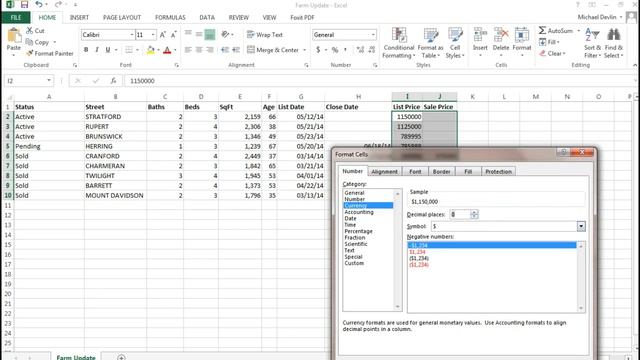Click AutoSum
Image resolution: width=640 pixels, height=360 pixels.
556,31
